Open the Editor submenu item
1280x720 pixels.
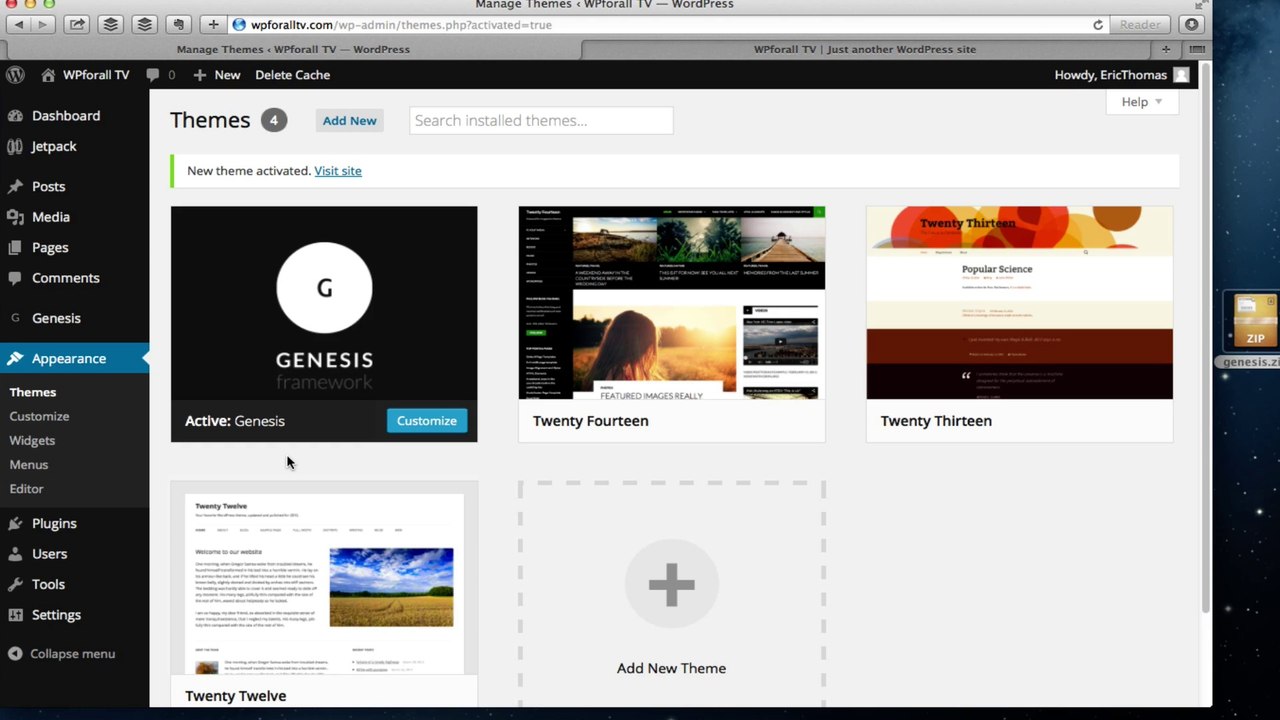coord(27,489)
